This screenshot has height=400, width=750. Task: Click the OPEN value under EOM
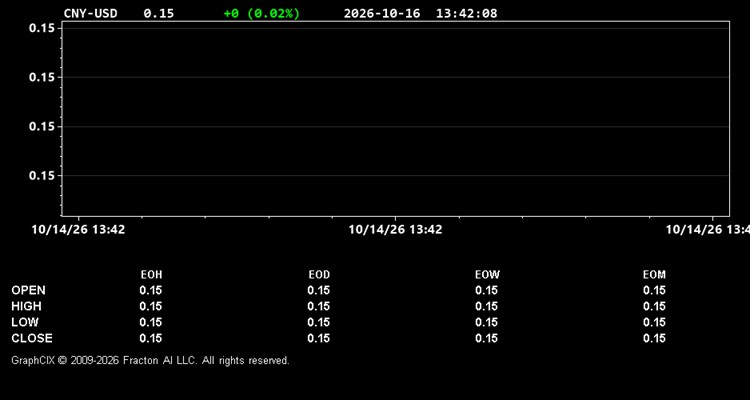[x=654, y=290]
